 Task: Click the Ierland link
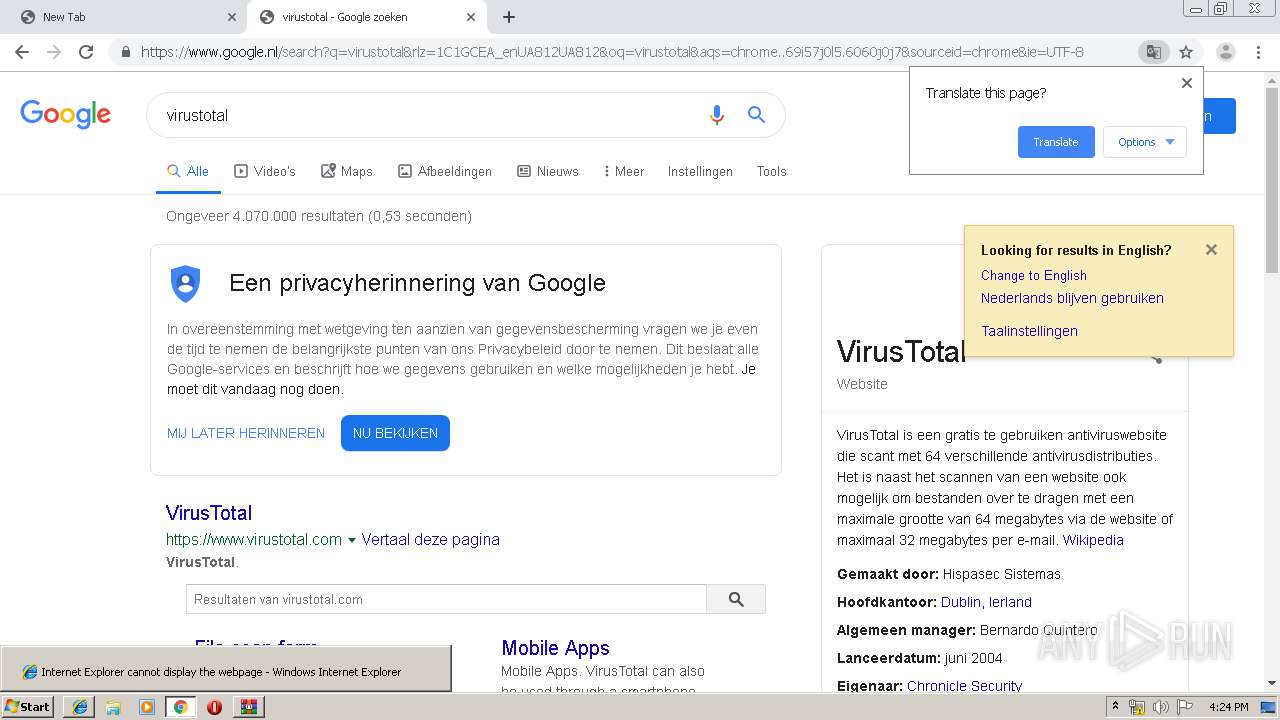click(1010, 602)
